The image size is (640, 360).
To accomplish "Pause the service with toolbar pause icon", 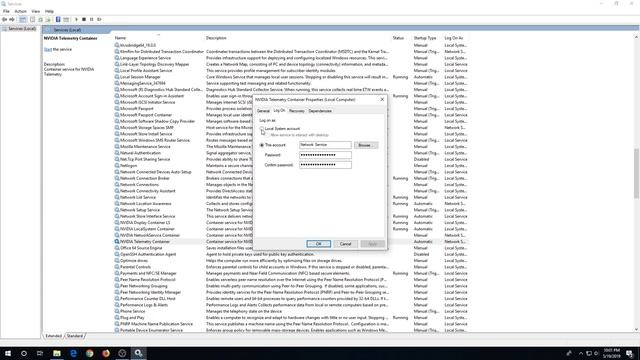I will pos(91,20).
